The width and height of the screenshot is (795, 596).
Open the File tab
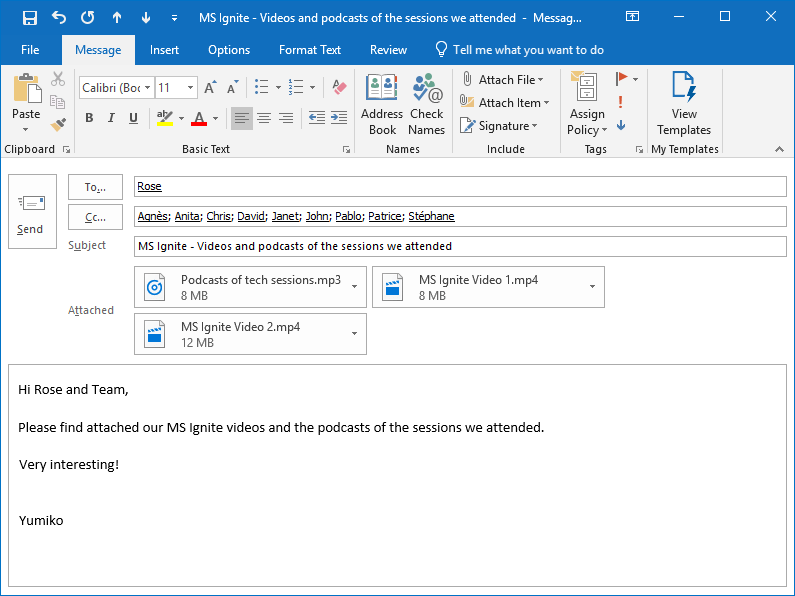pos(30,50)
